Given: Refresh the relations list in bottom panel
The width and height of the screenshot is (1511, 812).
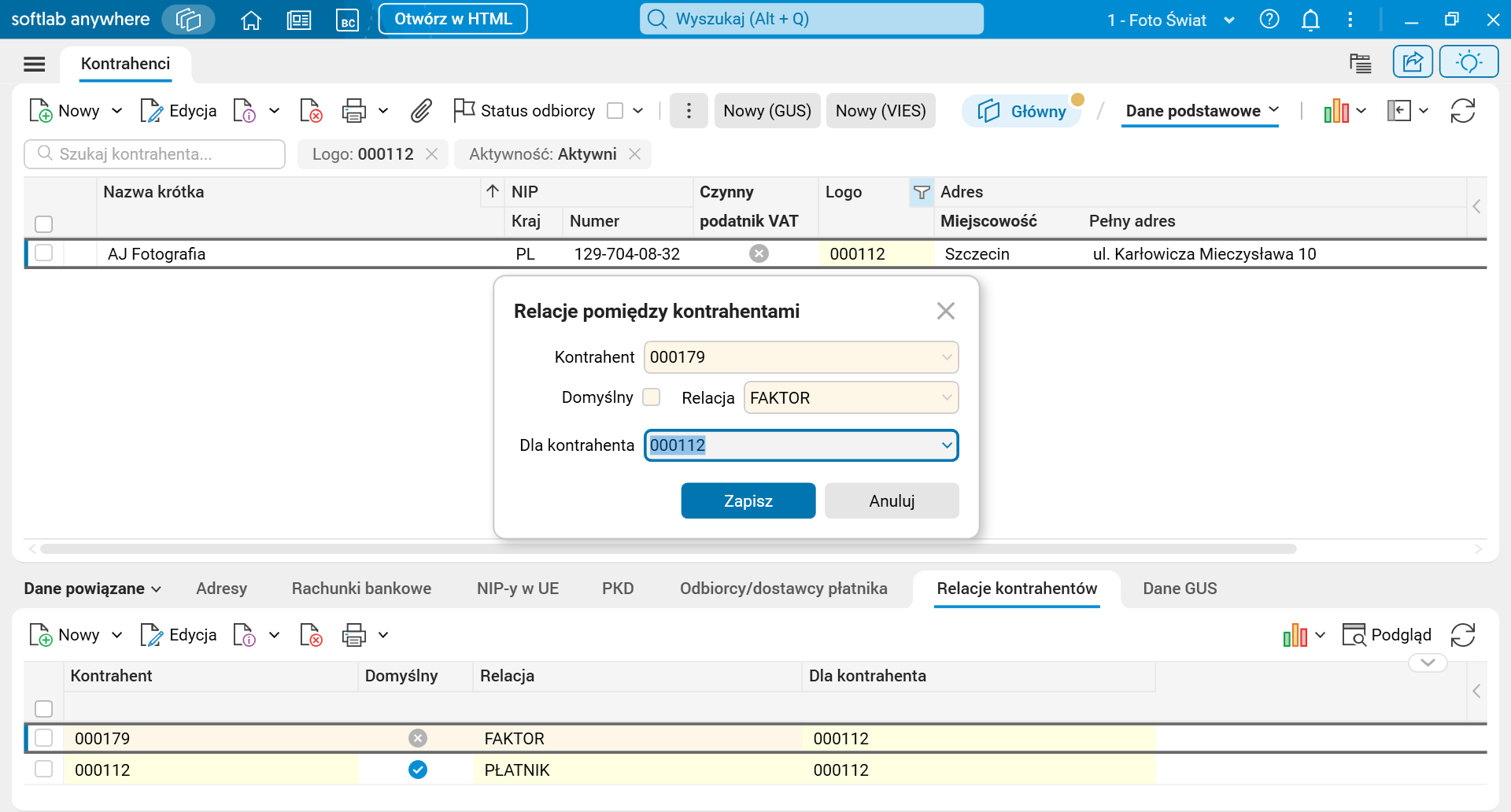Looking at the screenshot, I should click(1463, 635).
